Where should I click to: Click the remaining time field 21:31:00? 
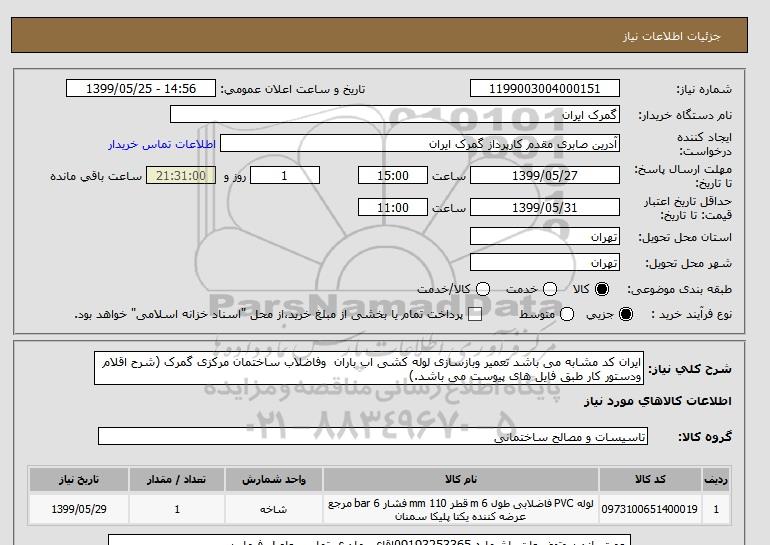(x=181, y=175)
